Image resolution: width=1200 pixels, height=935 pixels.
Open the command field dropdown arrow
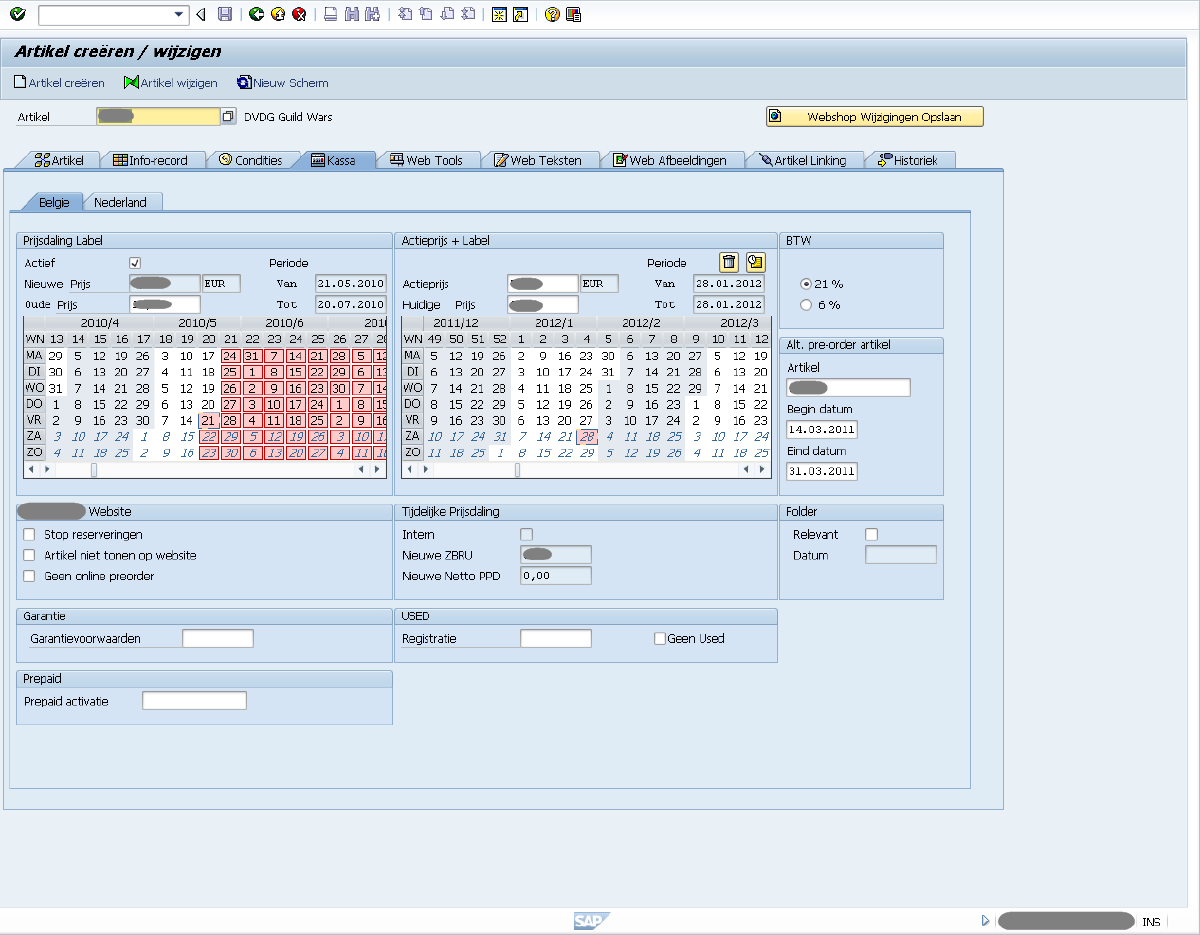(180, 14)
